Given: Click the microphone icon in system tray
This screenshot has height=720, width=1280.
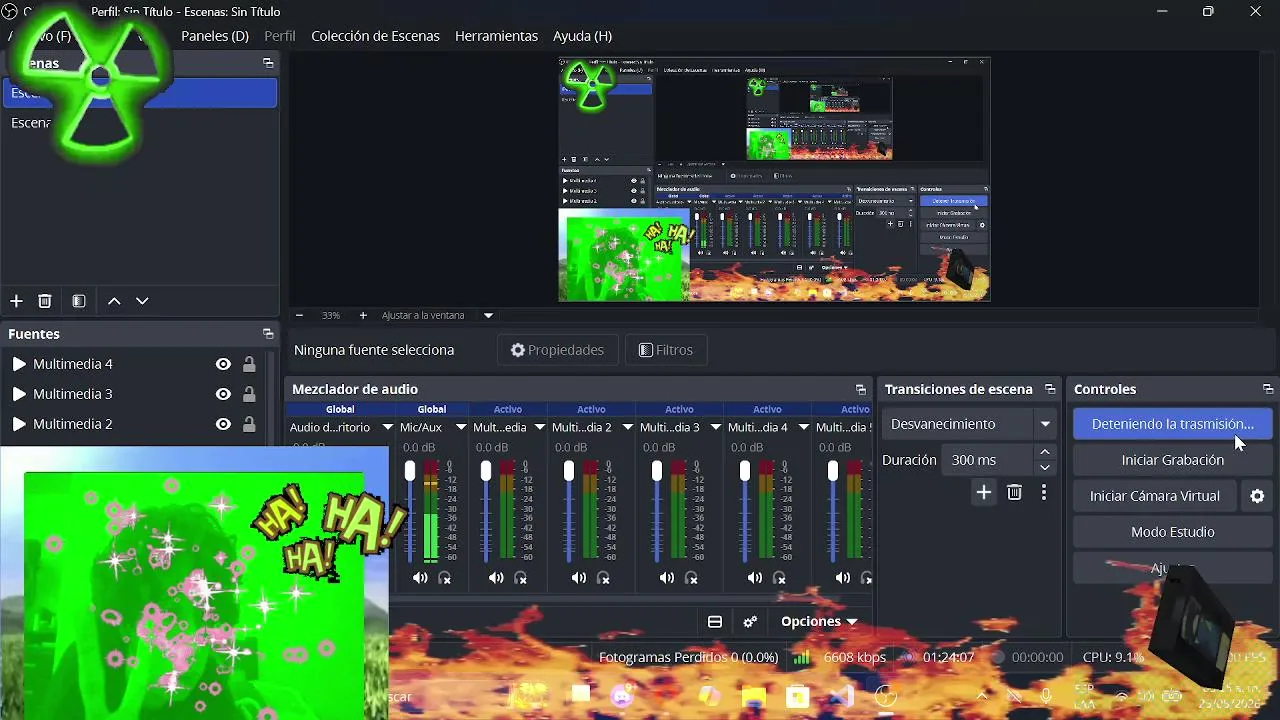Looking at the screenshot, I should pyautogui.click(x=1046, y=696).
